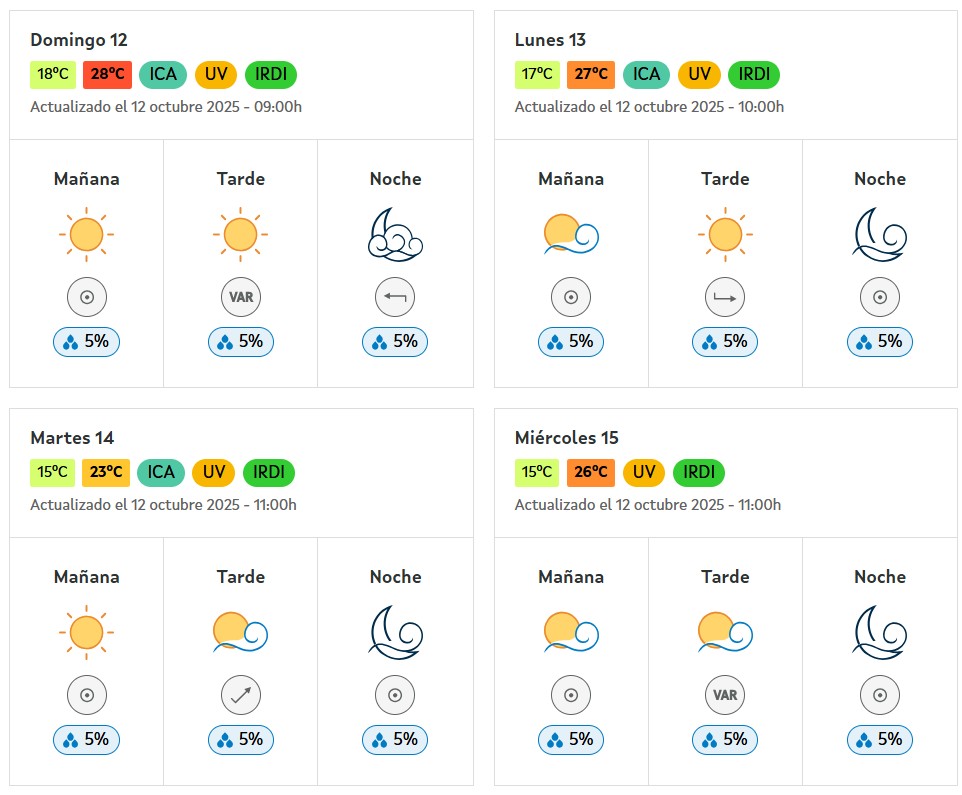Click Monday night 5% rain probability
Viewport: 962px width, 795px height.
tap(879, 342)
